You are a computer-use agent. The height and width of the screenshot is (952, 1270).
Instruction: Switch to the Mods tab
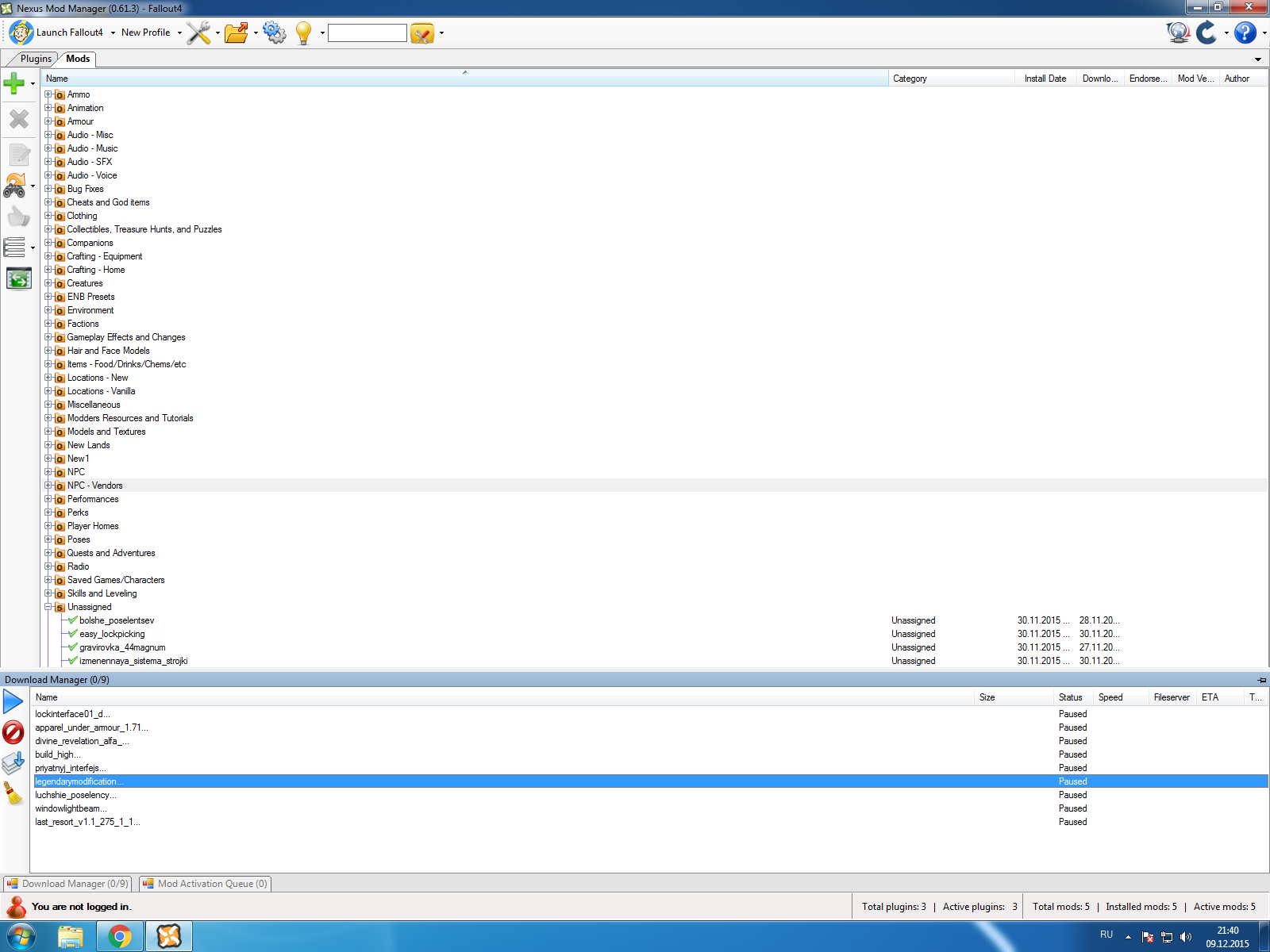pyautogui.click(x=78, y=59)
